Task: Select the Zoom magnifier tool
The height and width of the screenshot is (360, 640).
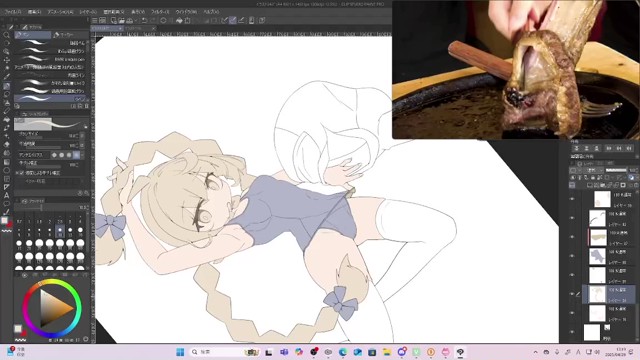Action: 7,35
